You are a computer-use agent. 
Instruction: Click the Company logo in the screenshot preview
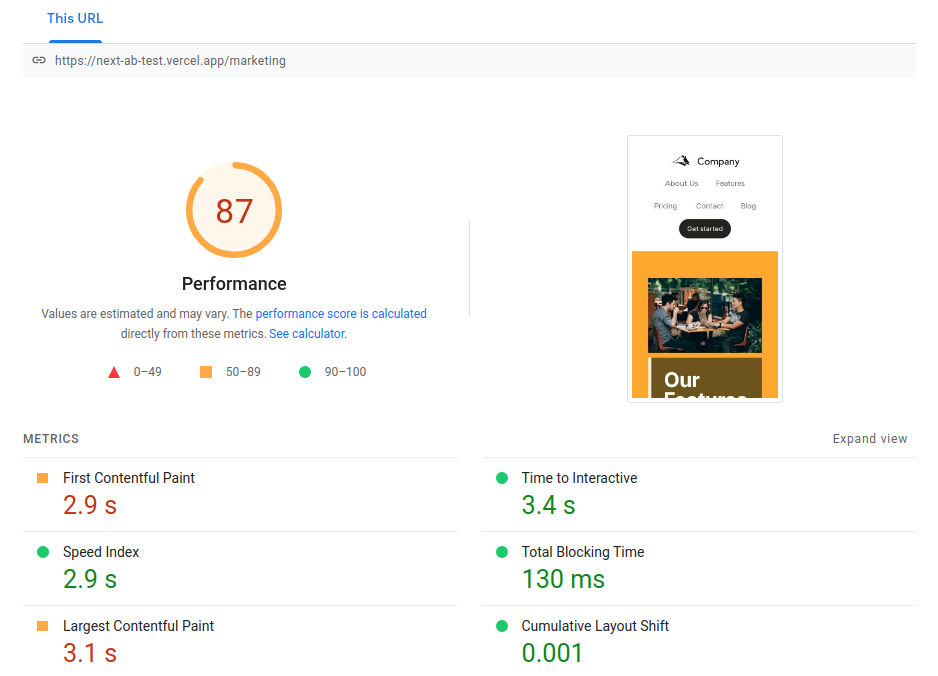coord(705,161)
